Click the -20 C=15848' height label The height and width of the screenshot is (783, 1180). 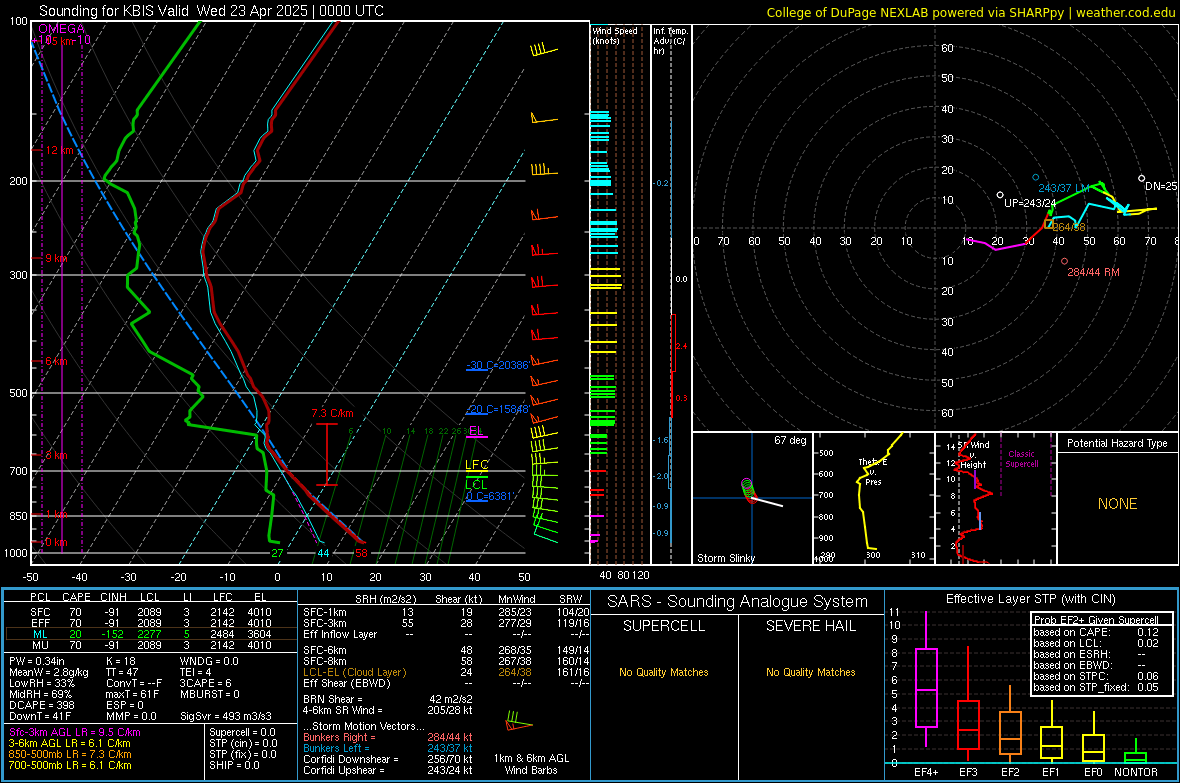(x=498, y=410)
